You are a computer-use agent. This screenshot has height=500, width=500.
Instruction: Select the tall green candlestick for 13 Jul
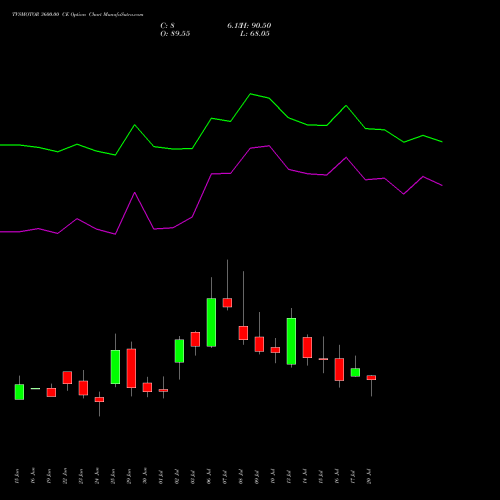[x=291, y=341]
